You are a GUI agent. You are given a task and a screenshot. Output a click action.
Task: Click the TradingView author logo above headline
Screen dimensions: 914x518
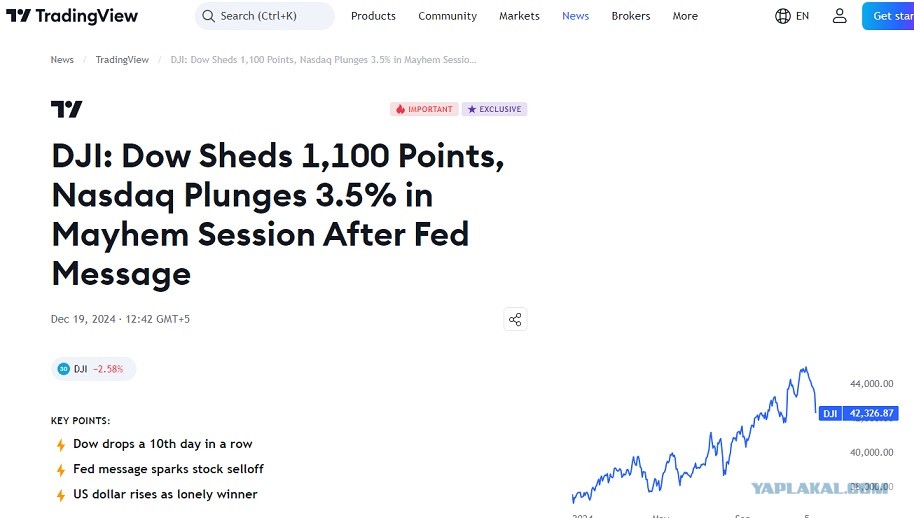pos(66,109)
